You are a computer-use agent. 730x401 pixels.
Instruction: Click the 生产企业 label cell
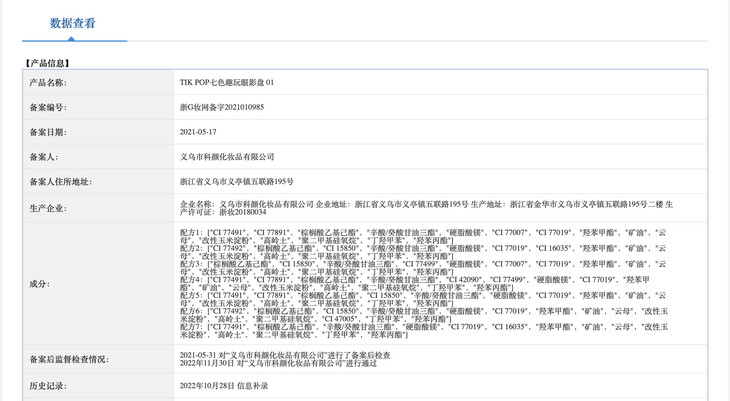coord(48,208)
